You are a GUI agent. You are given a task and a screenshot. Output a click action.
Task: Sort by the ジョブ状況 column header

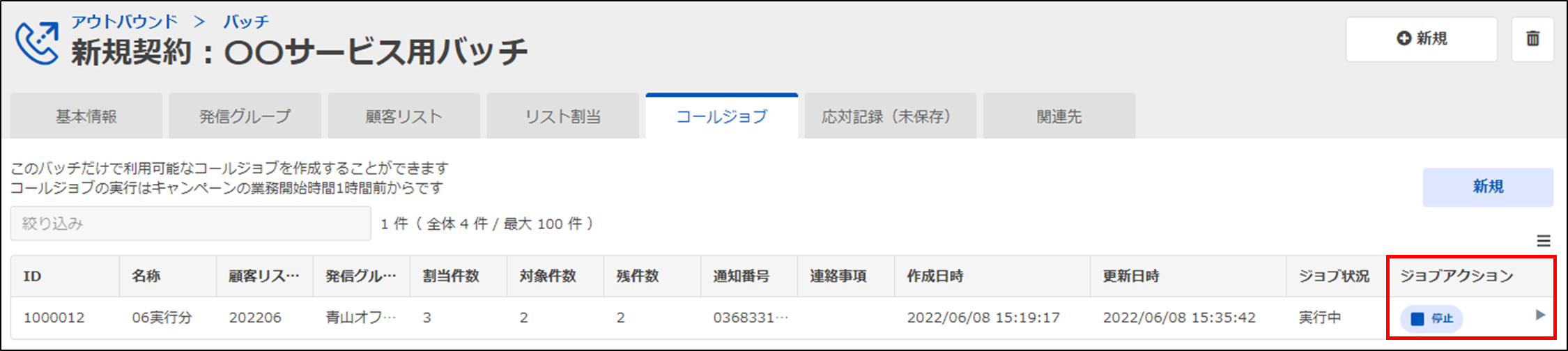tap(1334, 276)
